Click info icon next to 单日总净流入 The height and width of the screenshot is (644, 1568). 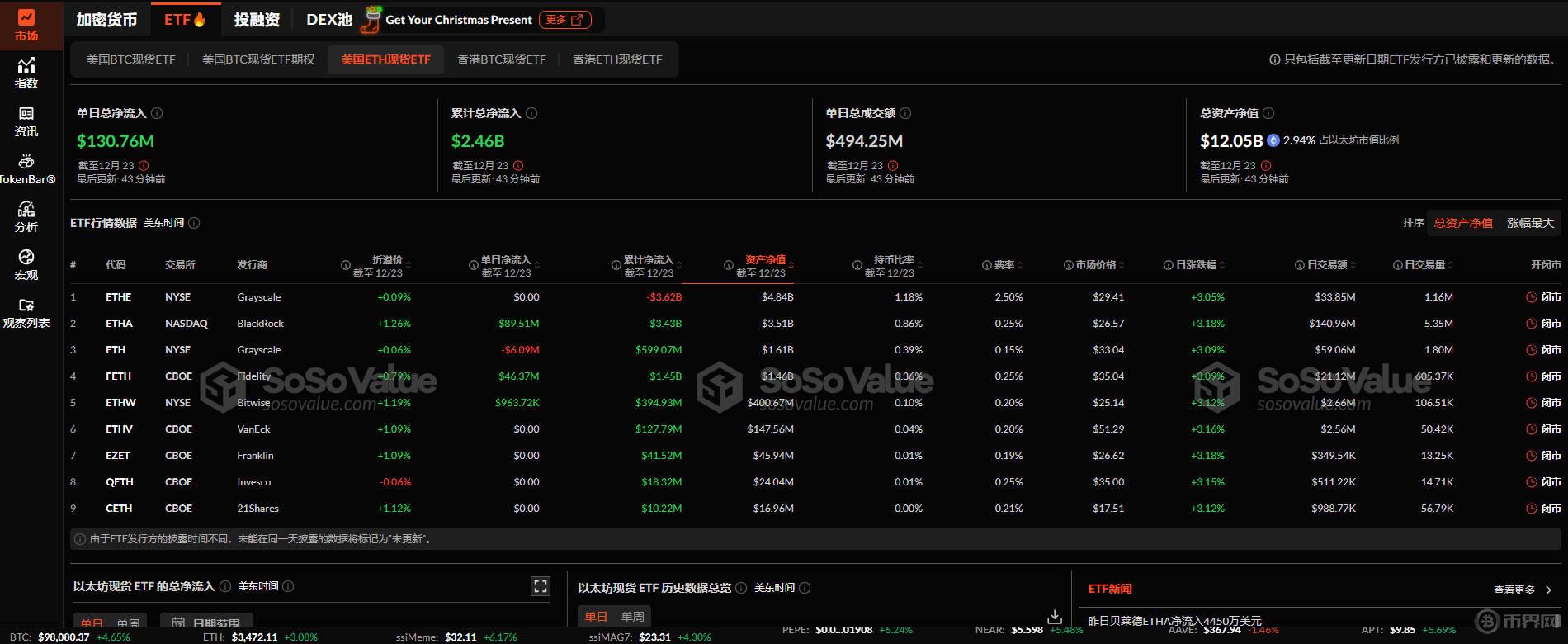tap(157, 113)
